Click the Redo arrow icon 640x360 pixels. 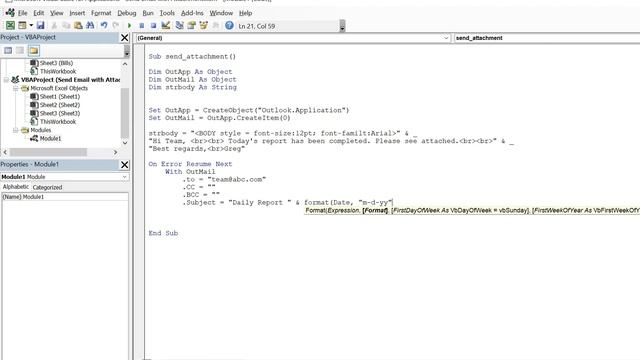pyautogui.click(x=116, y=25)
